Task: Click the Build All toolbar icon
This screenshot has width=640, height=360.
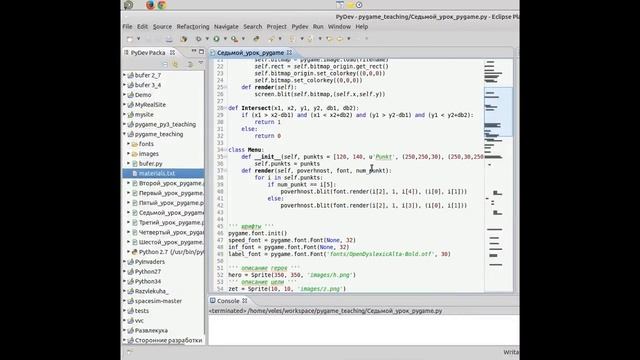Action: pos(184,39)
